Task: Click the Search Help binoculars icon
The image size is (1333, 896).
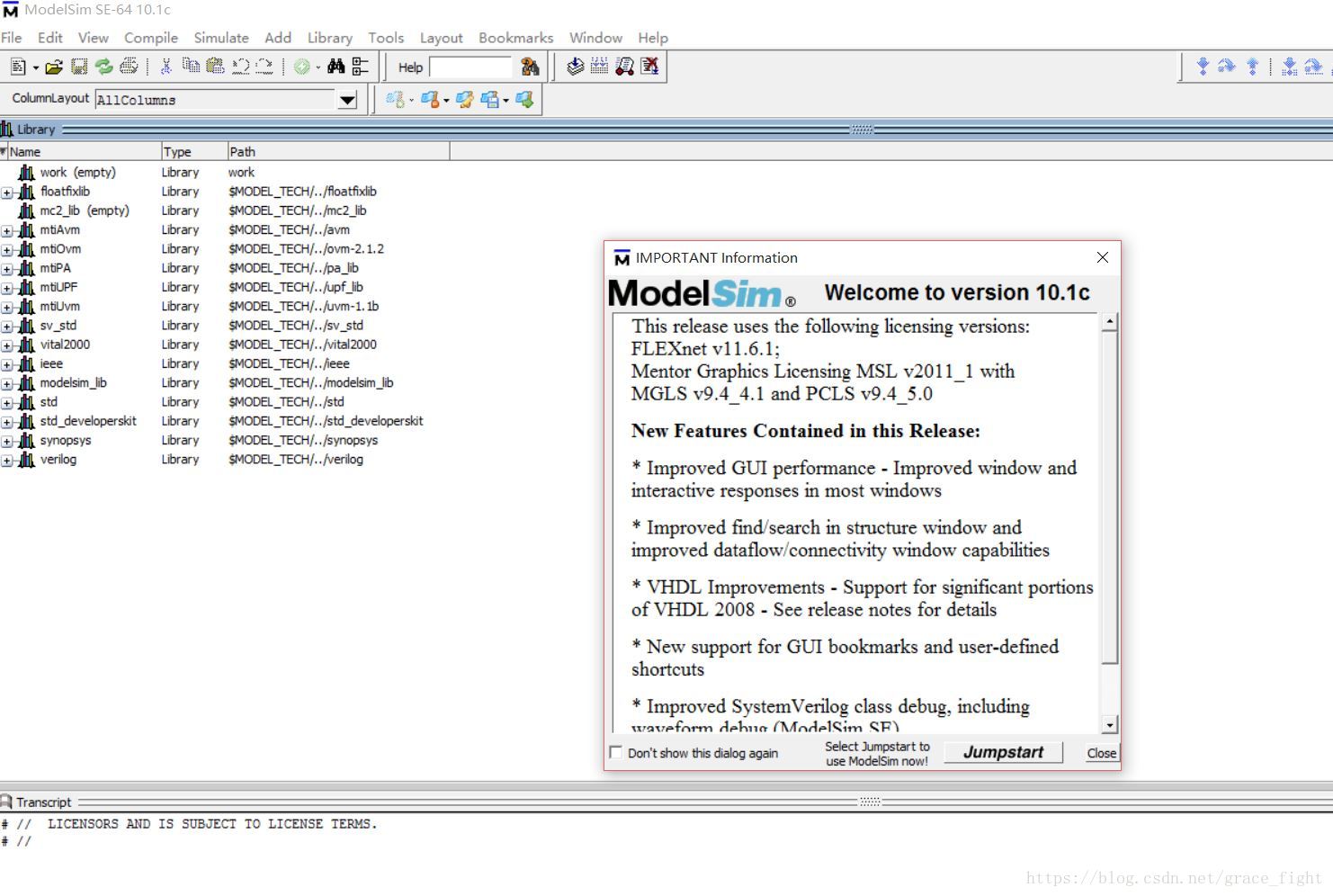Action: click(530, 67)
